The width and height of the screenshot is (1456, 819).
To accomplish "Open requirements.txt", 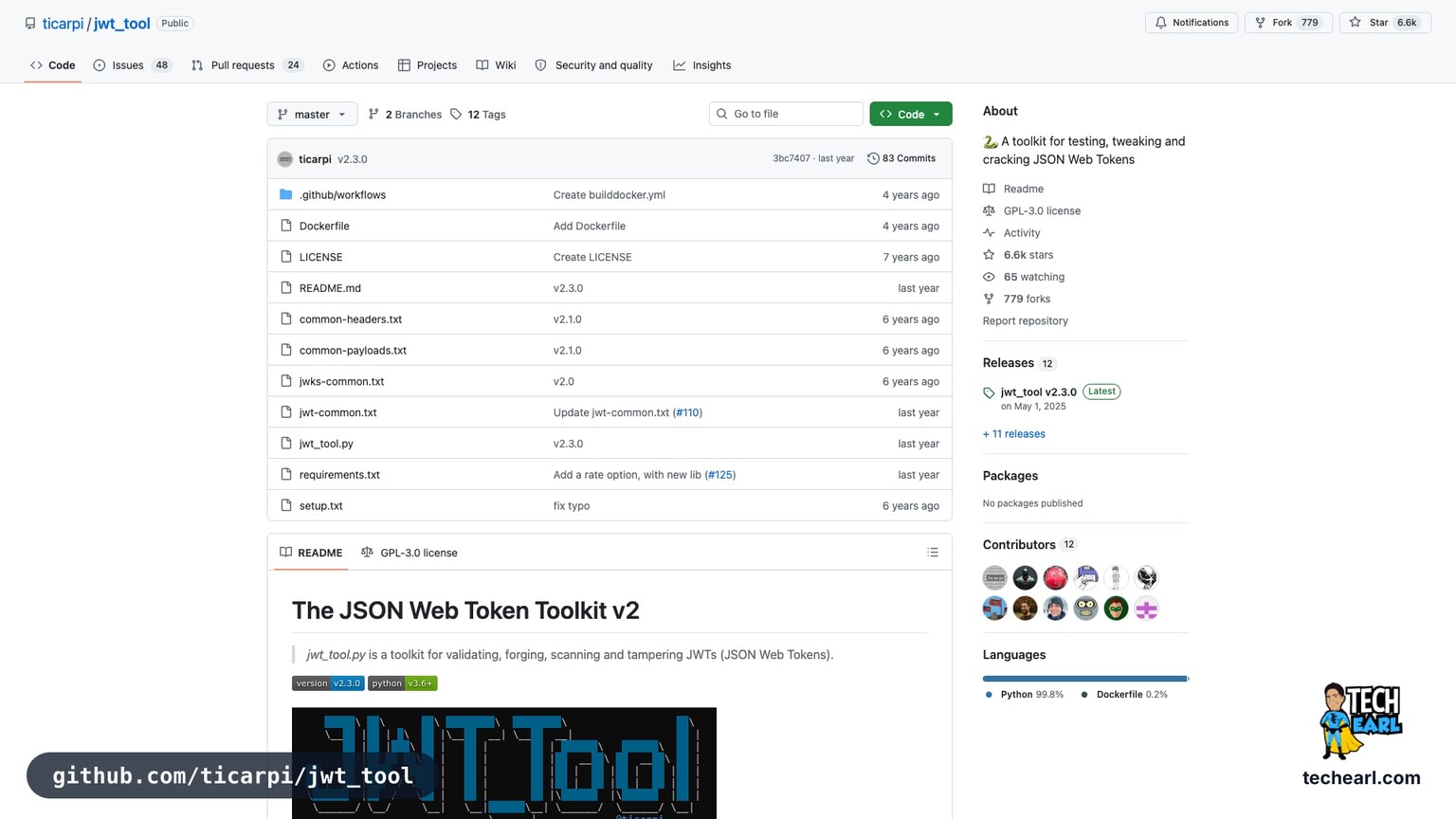I will click(x=339, y=475).
